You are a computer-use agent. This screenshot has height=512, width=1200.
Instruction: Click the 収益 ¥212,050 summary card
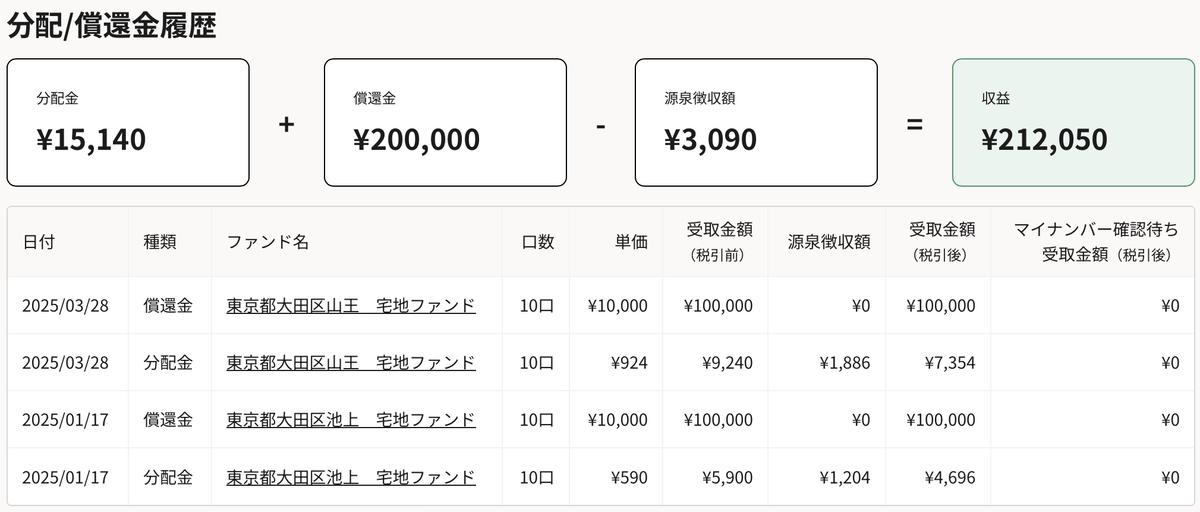coord(1073,122)
